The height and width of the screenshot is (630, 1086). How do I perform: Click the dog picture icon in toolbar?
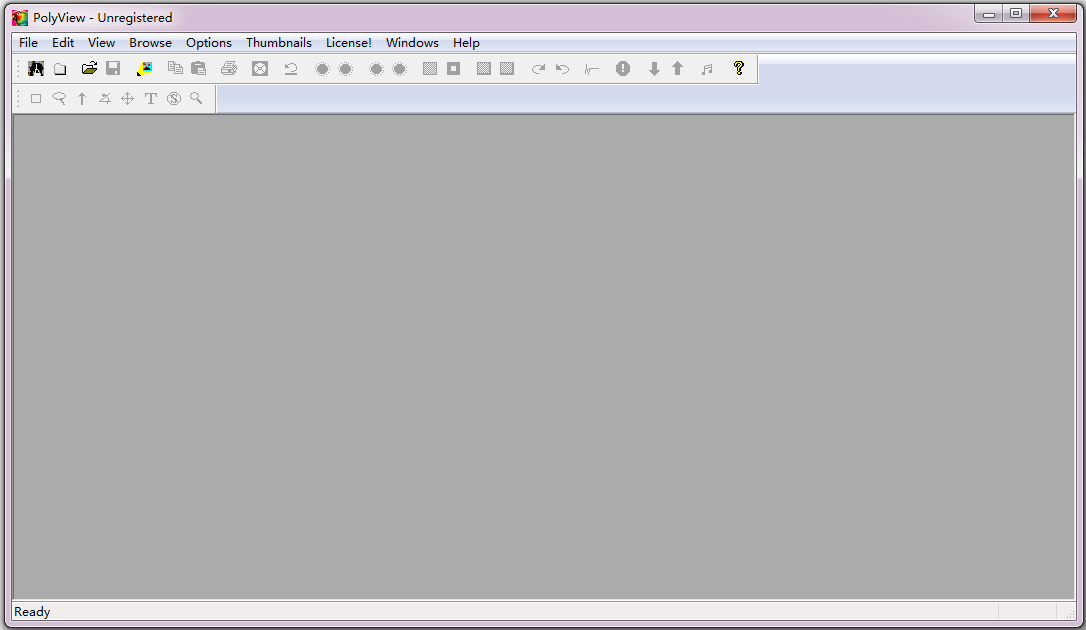click(36, 69)
